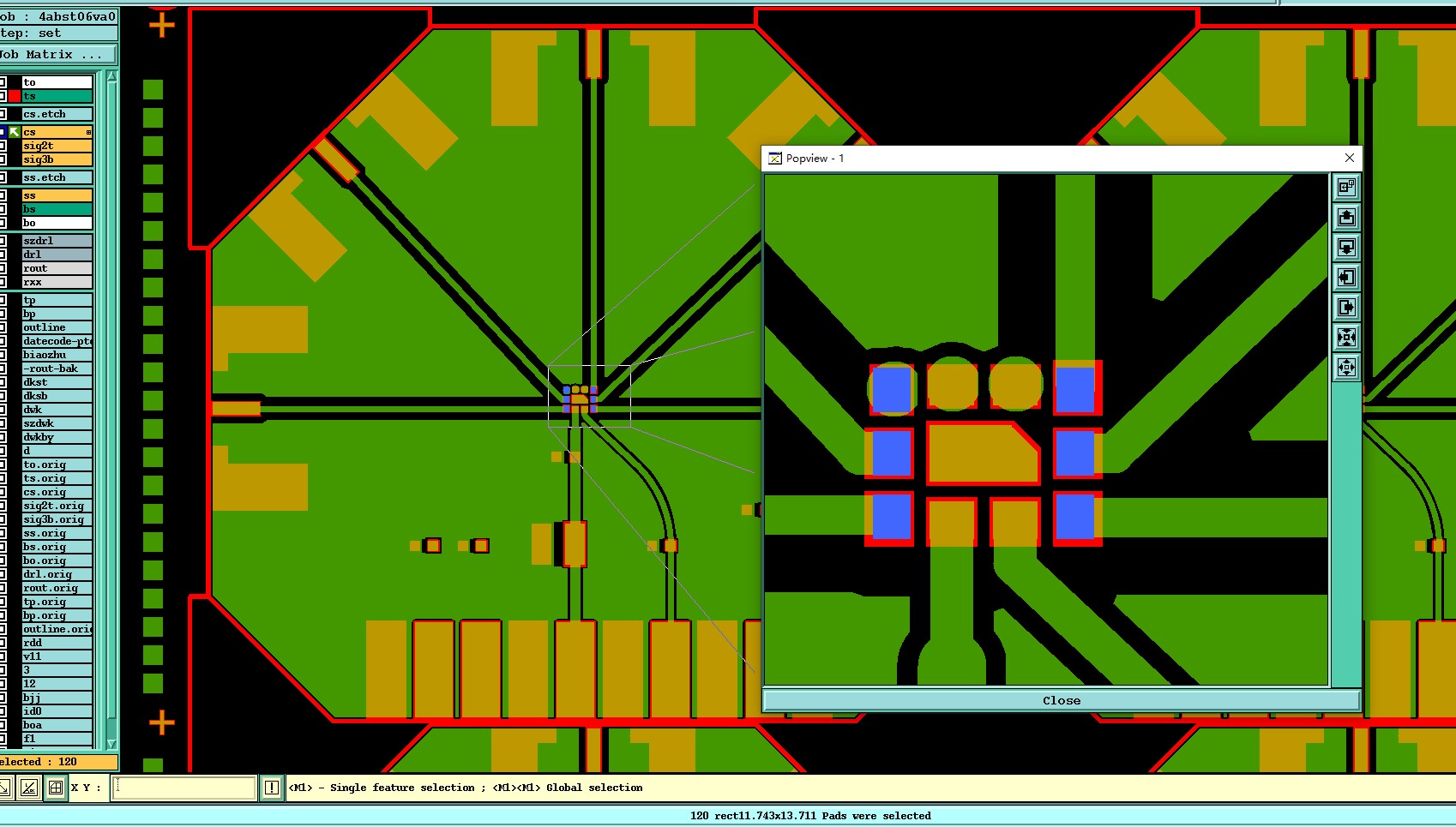1456x827 pixels.
Task: Pan right in the Popview window
Action: pos(1346,308)
